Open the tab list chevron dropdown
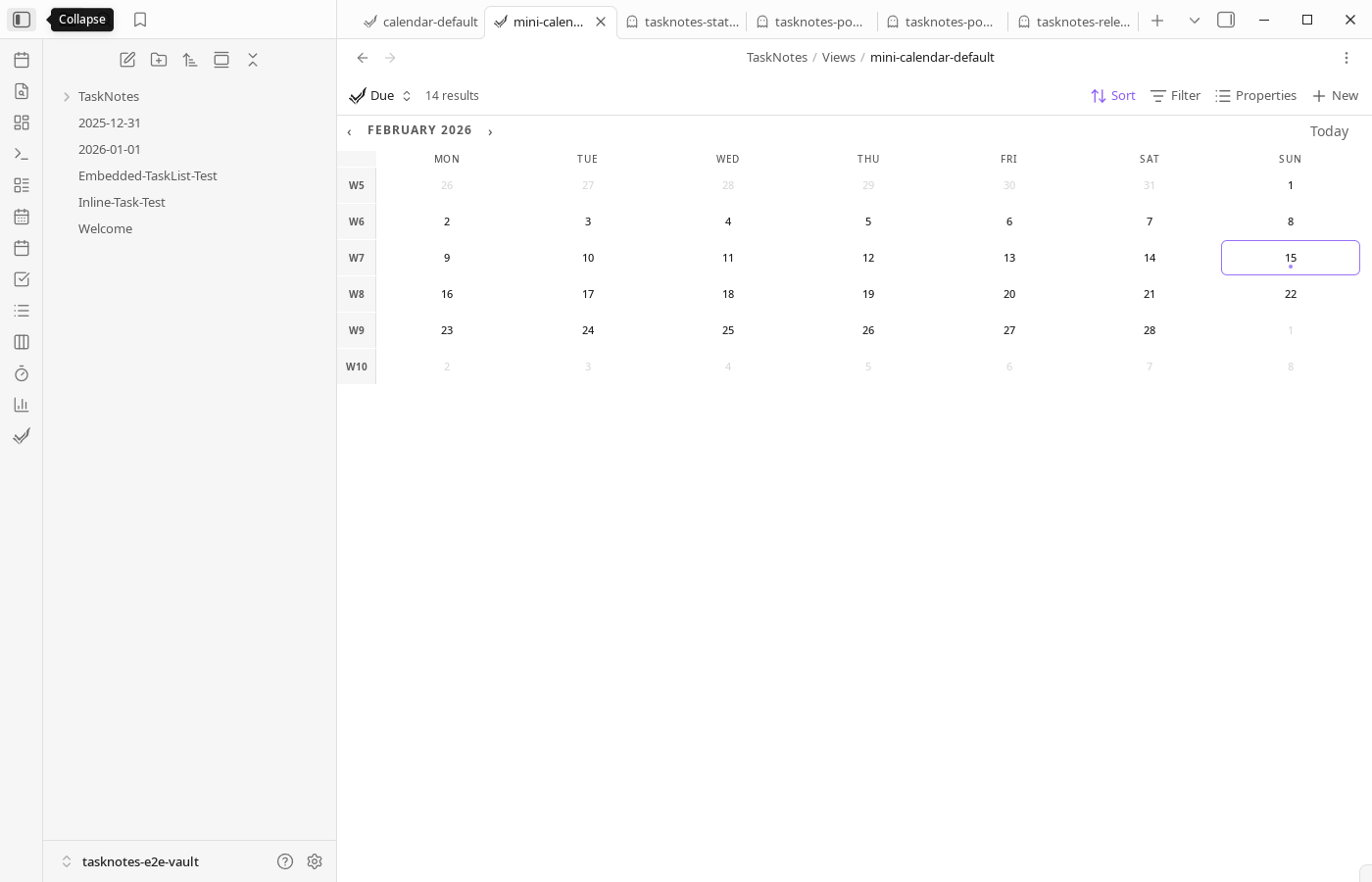 pyautogui.click(x=1194, y=20)
